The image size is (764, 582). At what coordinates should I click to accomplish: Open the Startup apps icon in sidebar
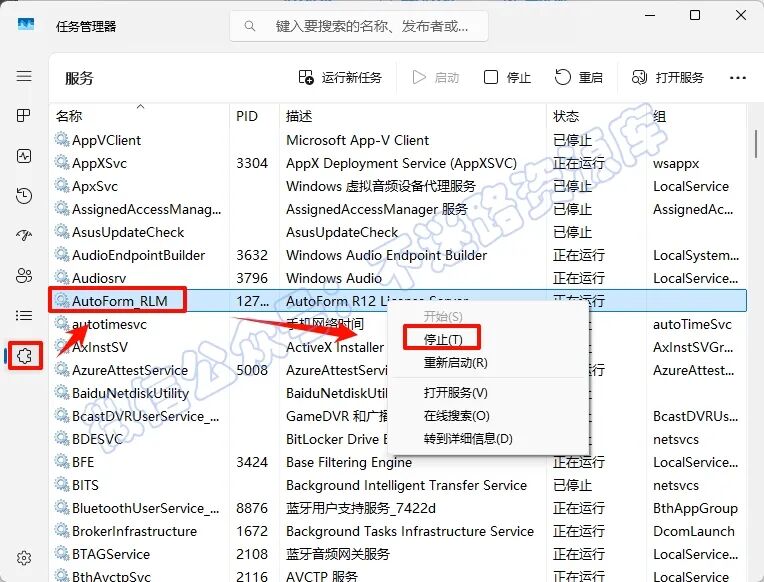click(x=24, y=235)
